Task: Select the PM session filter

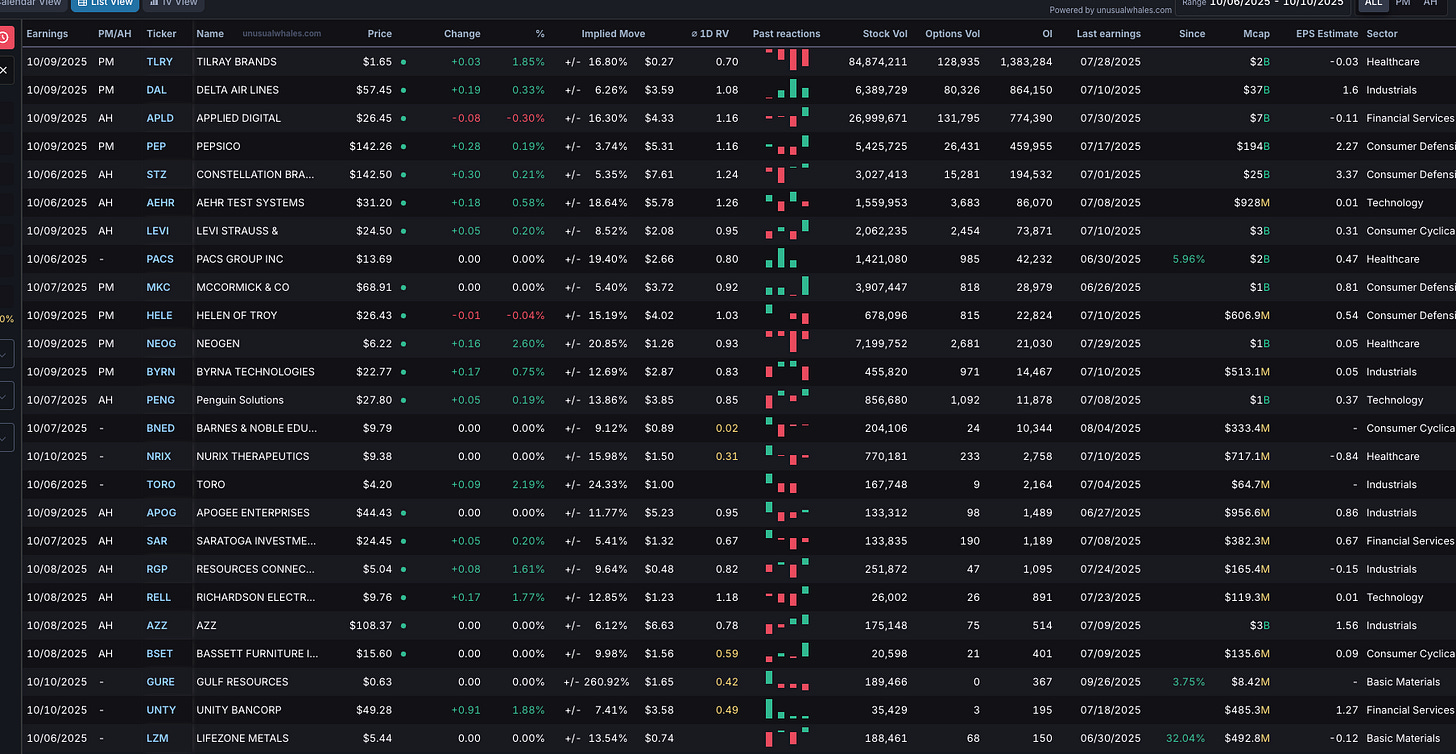Action: 1403,4
